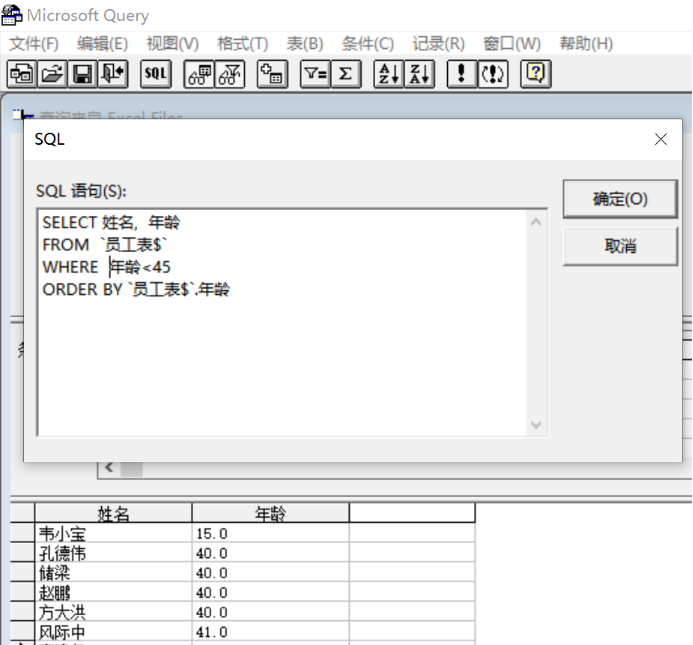Click the FROM `员工表$` line
This screenshot has width=693, height=645.
click(105, 244)
